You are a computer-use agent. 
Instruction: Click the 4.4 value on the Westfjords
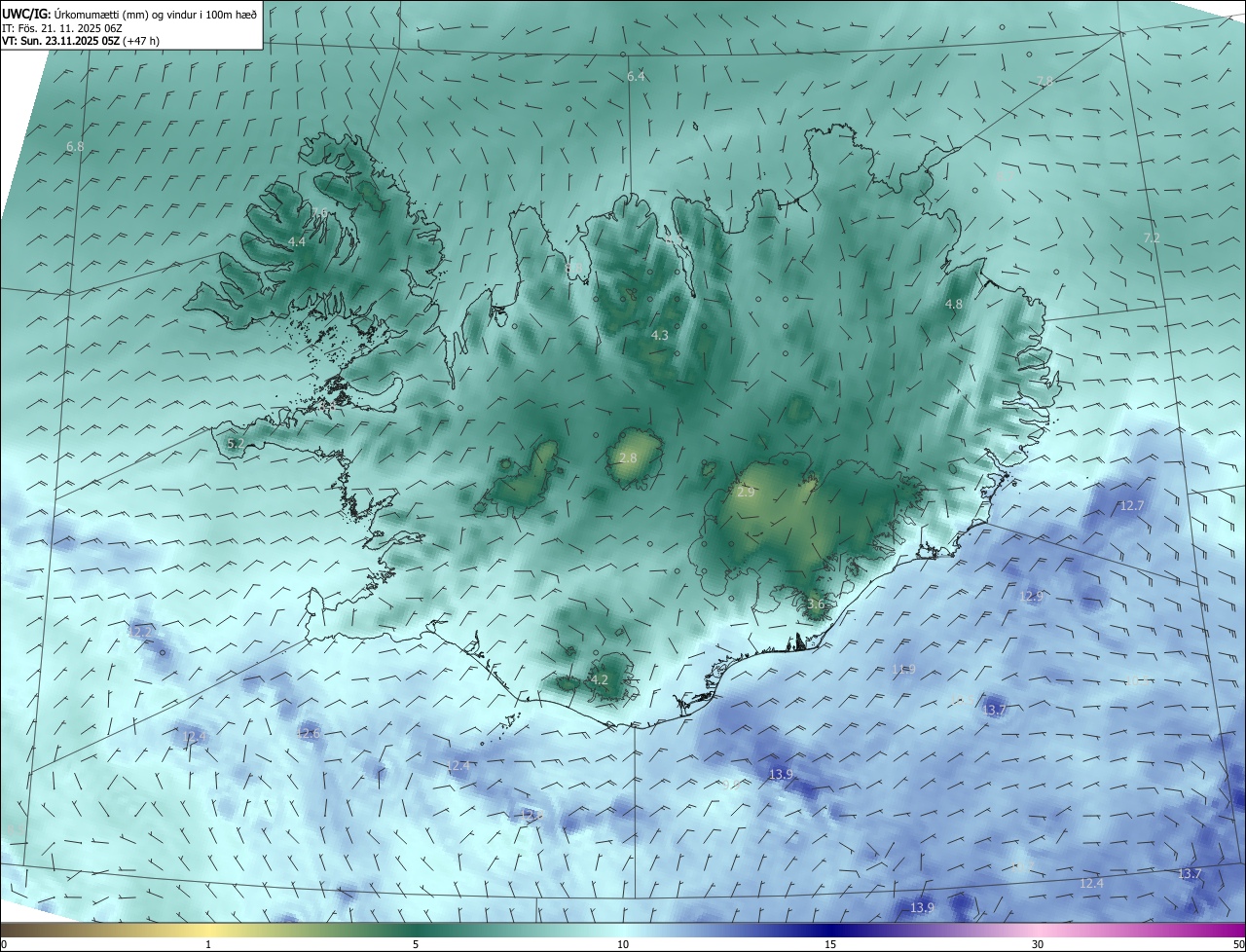pyautogui.click(x=297, y=241)
